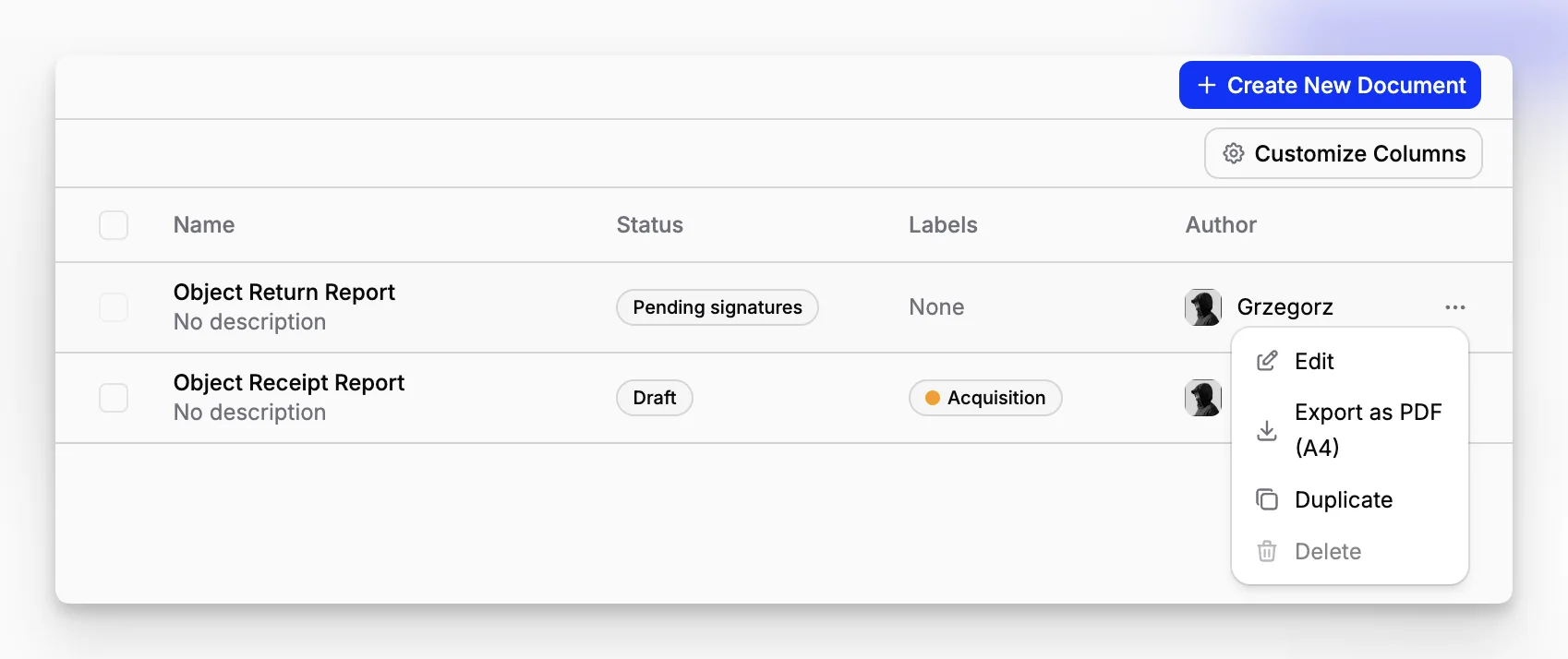The width and height of the screenshot is (1568, 659).
Task: Click the gear icon in Customize Columns
Action: (1234, 153)
